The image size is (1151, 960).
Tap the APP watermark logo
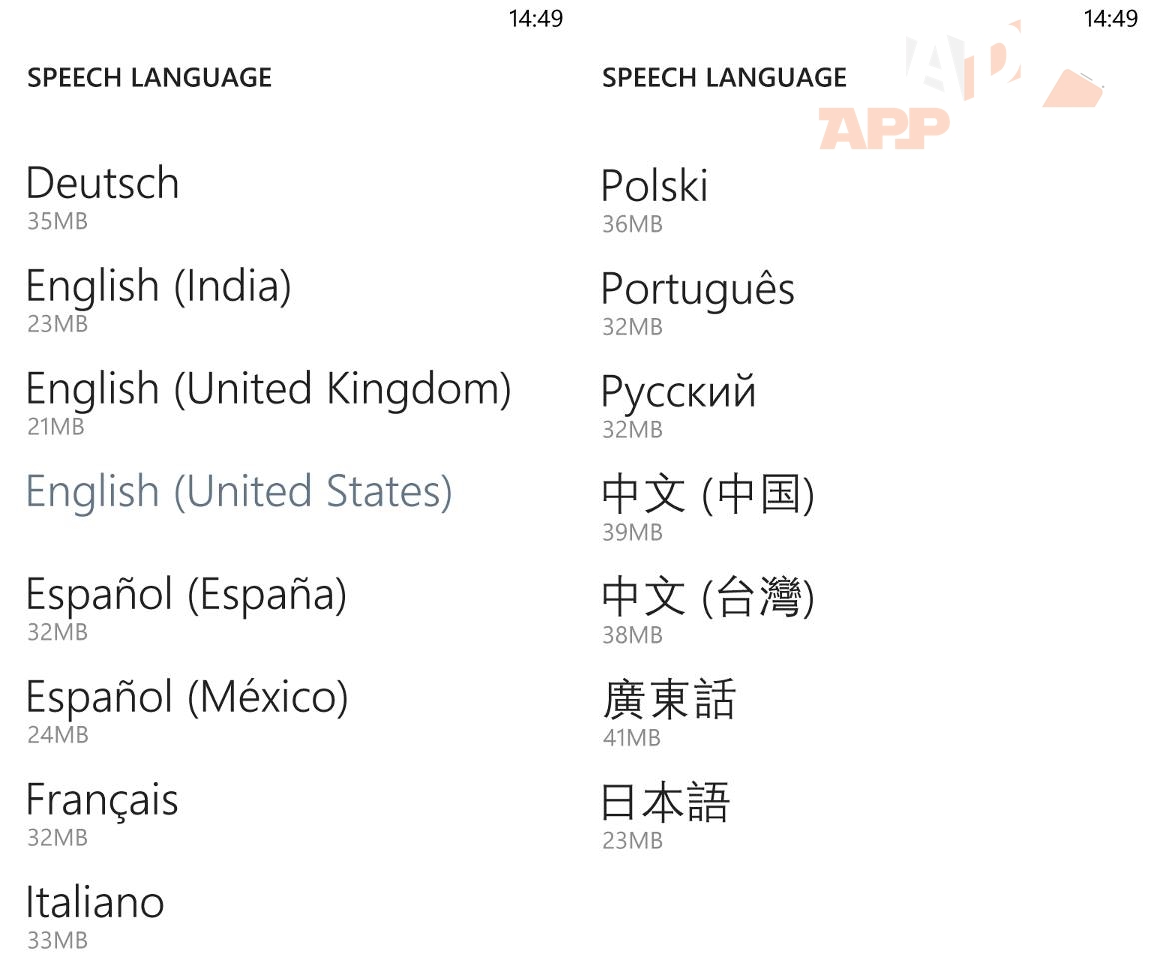click(884, 128)
